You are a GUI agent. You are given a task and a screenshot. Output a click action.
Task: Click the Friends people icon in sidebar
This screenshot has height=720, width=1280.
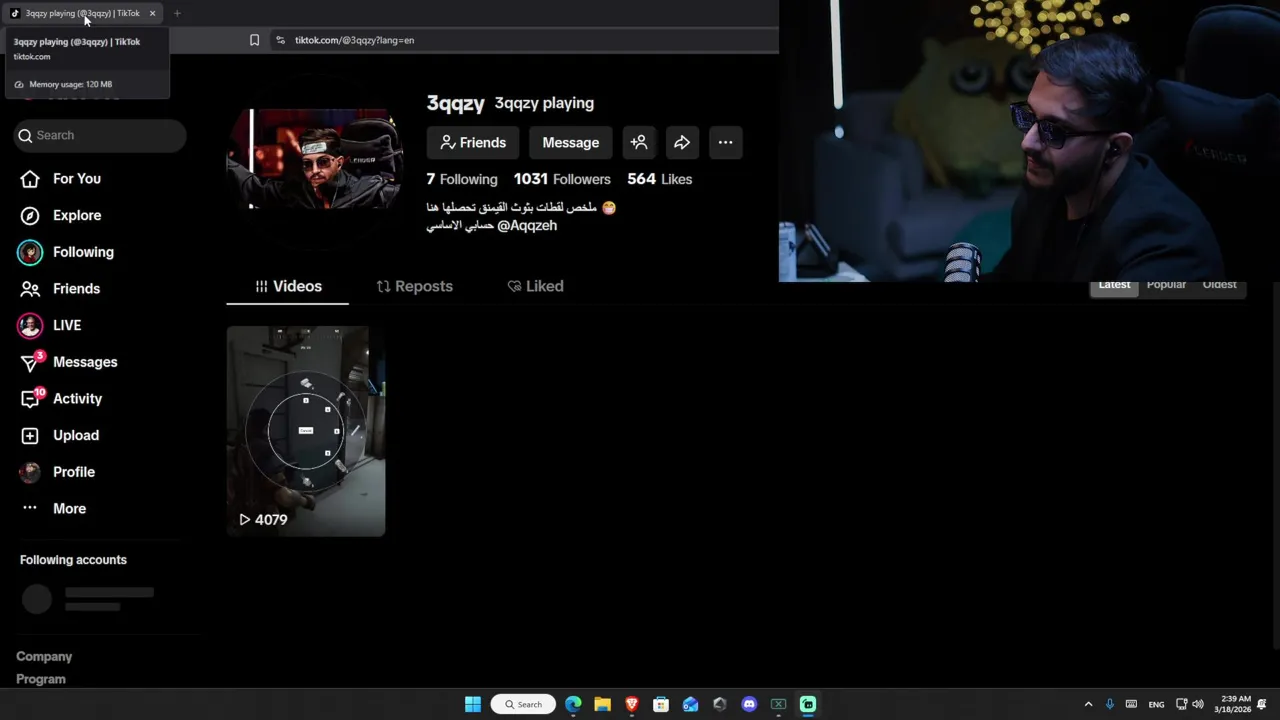pyautogui.click(x=30, y=289)
